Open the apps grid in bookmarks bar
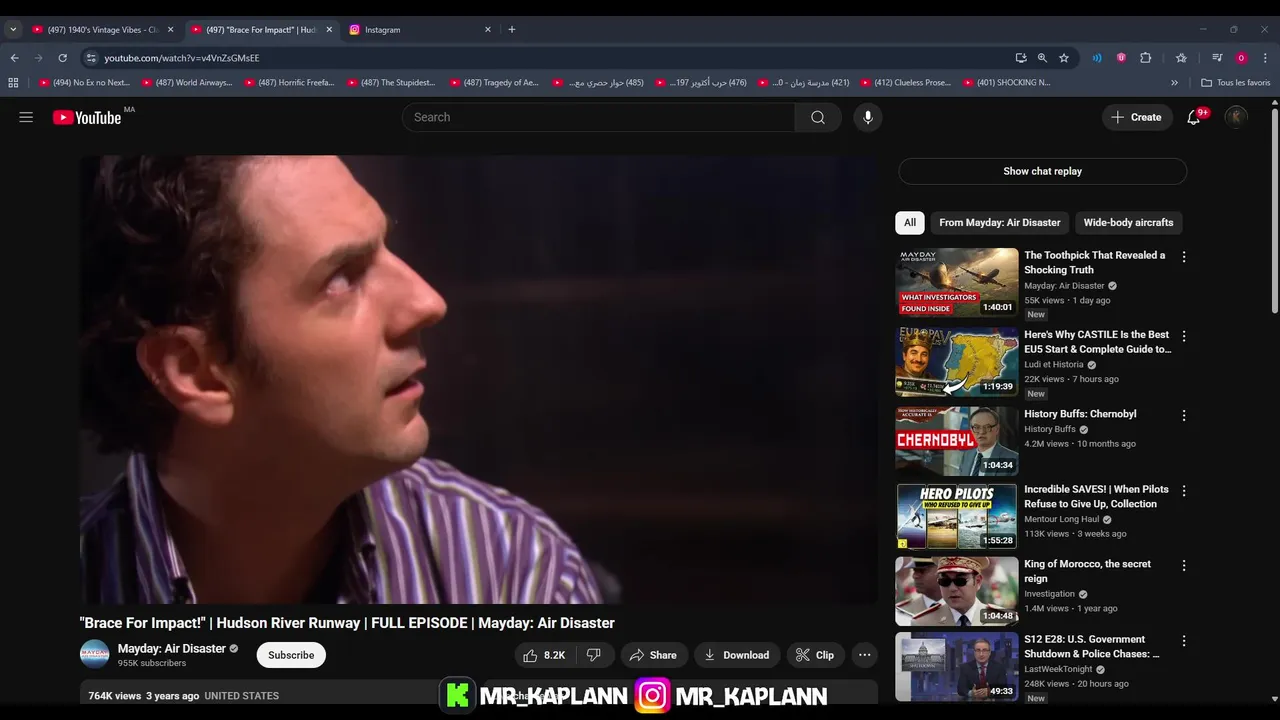The height and width of the screenshot is (720, 1280). point(13,83)
